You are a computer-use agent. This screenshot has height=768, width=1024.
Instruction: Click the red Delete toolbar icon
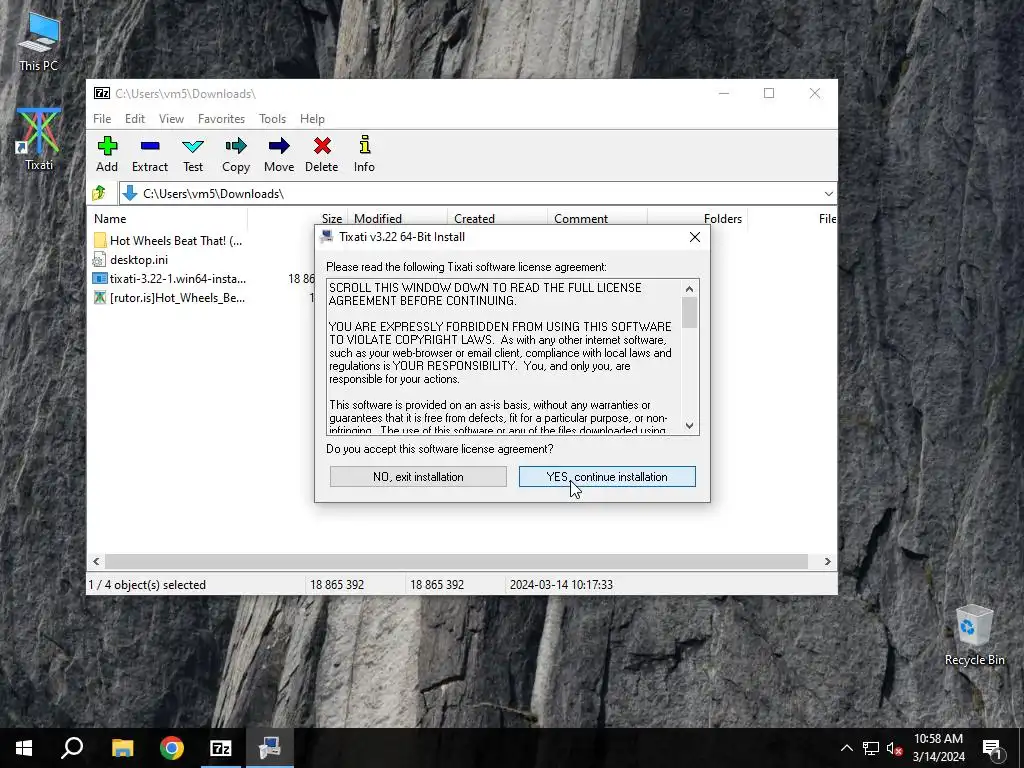[322, 154]
